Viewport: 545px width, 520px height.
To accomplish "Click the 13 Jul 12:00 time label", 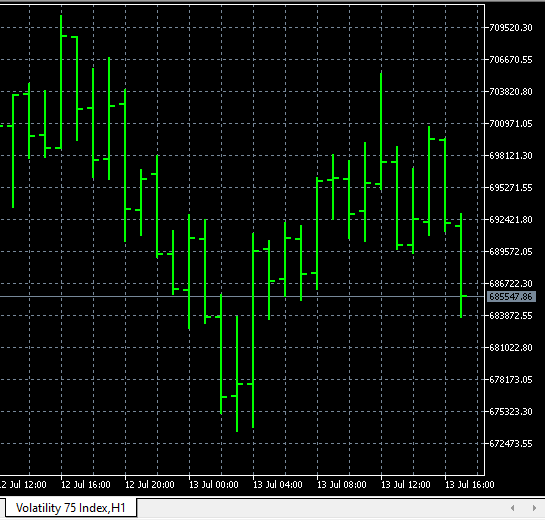I will (x=406, y=485).
